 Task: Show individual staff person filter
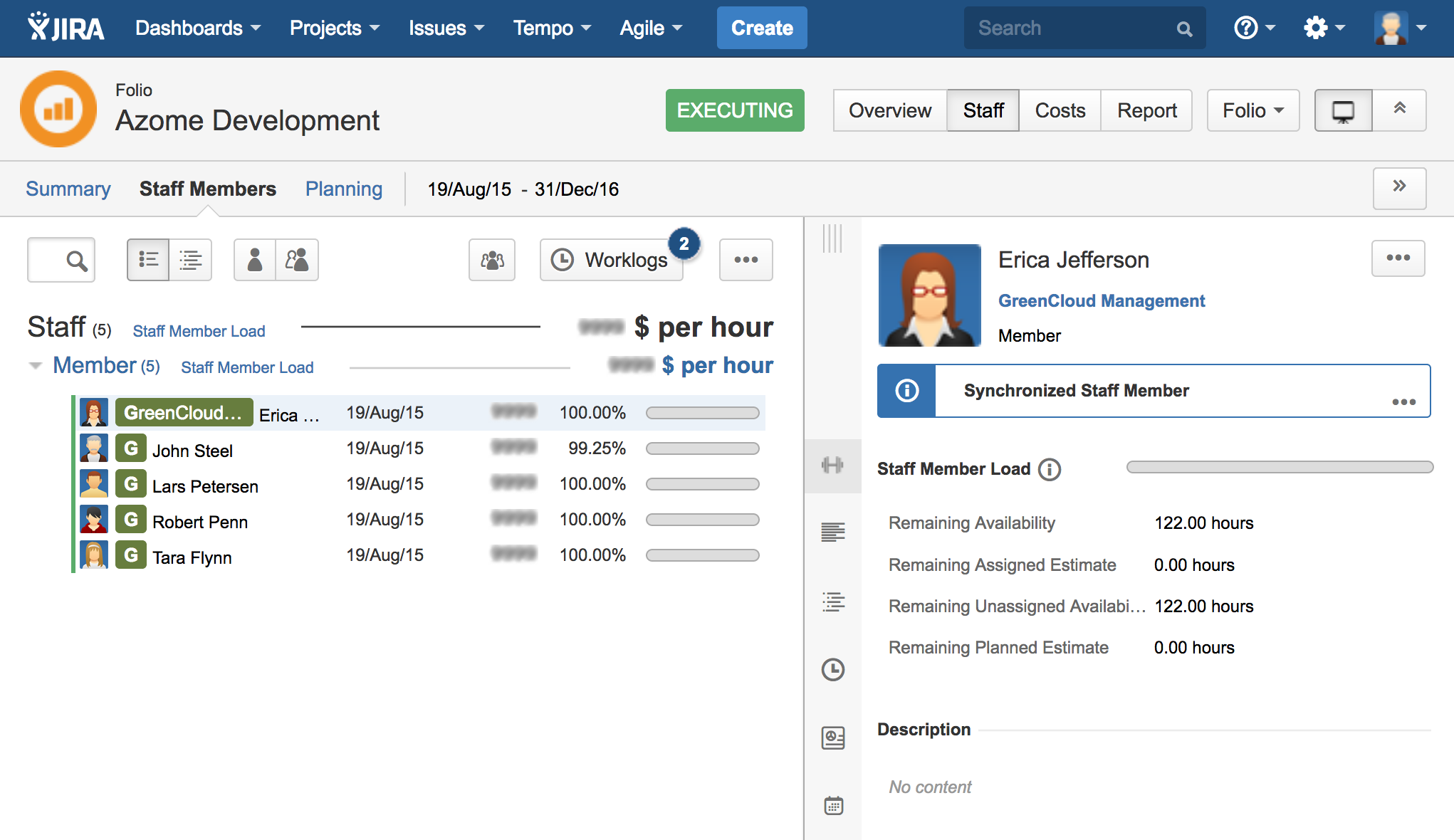254,261
